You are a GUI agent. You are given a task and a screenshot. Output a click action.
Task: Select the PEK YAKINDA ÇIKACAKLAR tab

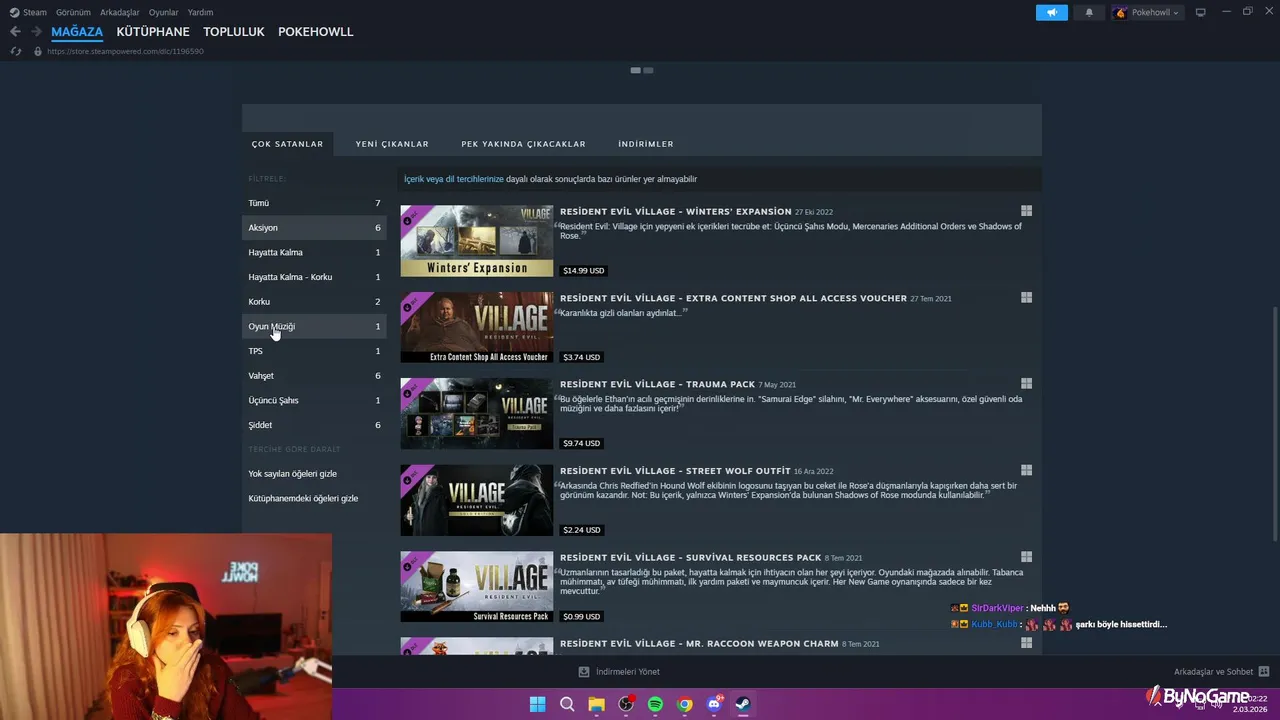click(523, 144)
